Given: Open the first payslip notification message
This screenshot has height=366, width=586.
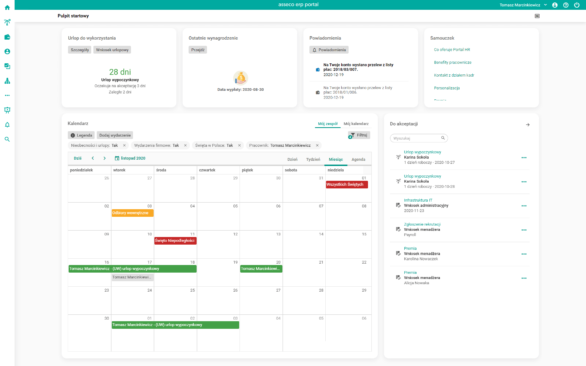Looking at the screenshot, I should point(358,70).
